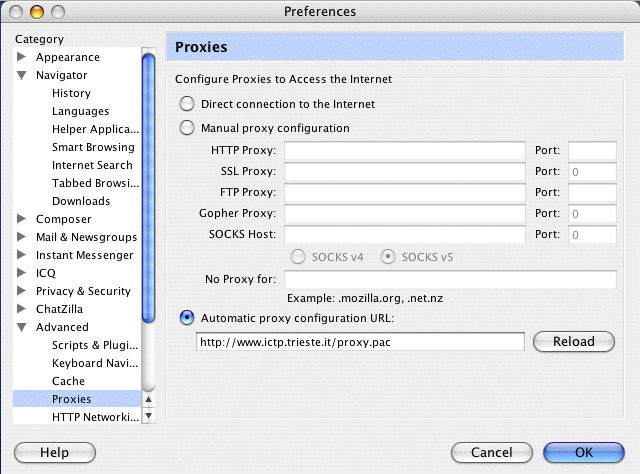The height and width of the screenshot is (474, 640).
Task: Open the Cache preferences item
Action: coord(68,381)
